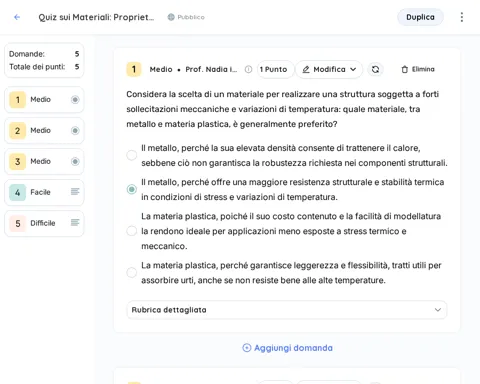The height and width of the screenshot is (384, 480).
Task: Click the multiple-choice icon on sidebar question 3
Action: pyautogui.click(x=75, y=161)
